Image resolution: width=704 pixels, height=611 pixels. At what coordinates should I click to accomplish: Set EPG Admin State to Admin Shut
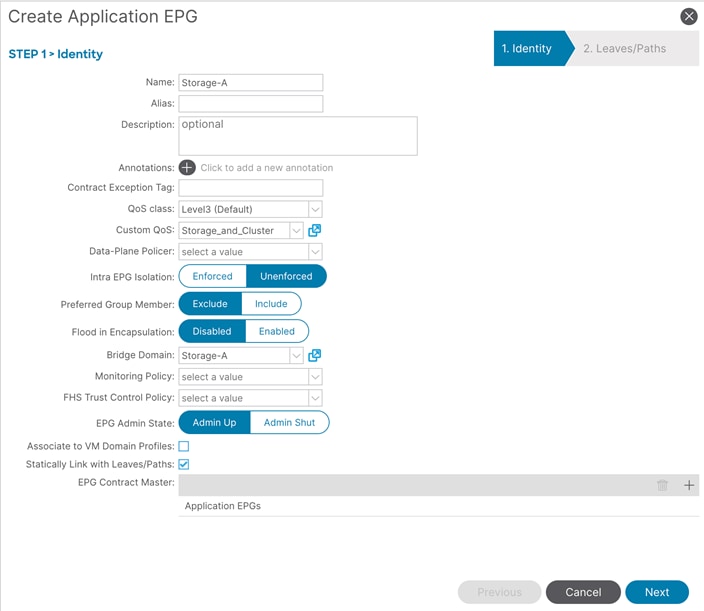(x=289, y=423)
